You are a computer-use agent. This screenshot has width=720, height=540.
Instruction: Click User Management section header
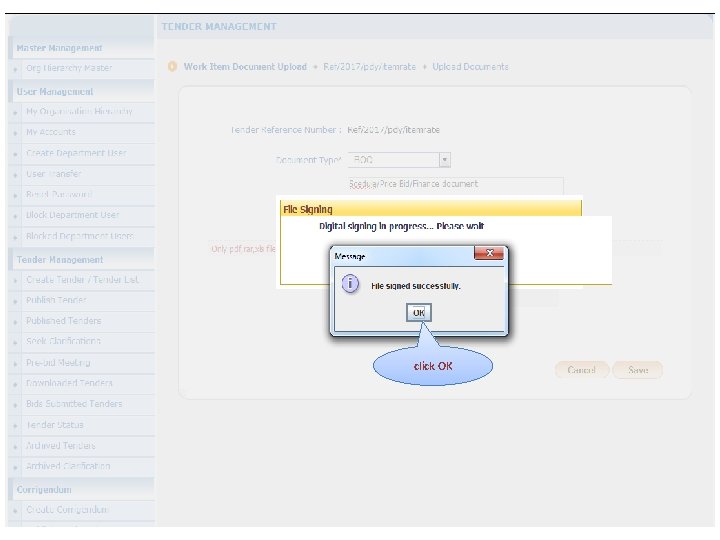[x=55, y=92]
